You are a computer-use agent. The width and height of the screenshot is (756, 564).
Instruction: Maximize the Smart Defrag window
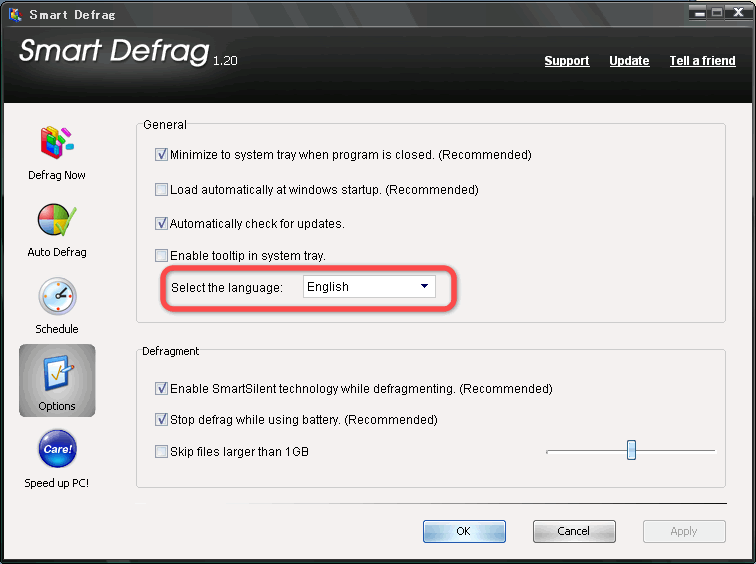pyautogui.click(x=717, y=13)
